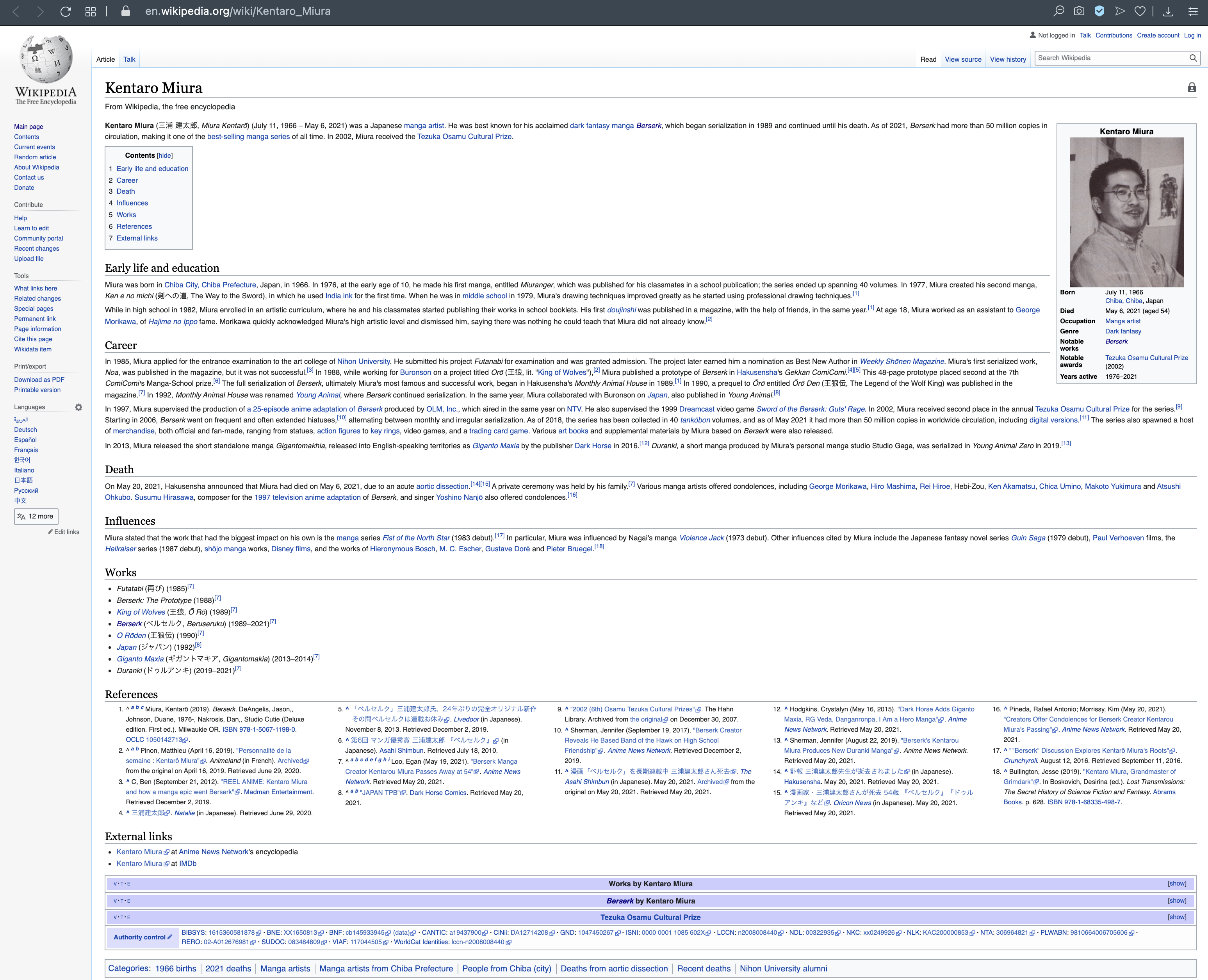Open the Recent changes sidebar link
1208x980 pixels.
(37, 248)
